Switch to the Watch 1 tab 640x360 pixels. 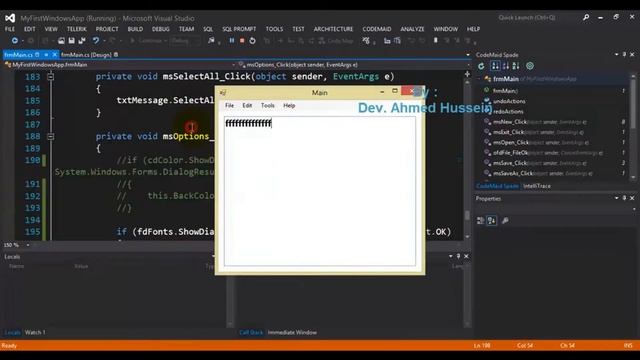(35, 332)
